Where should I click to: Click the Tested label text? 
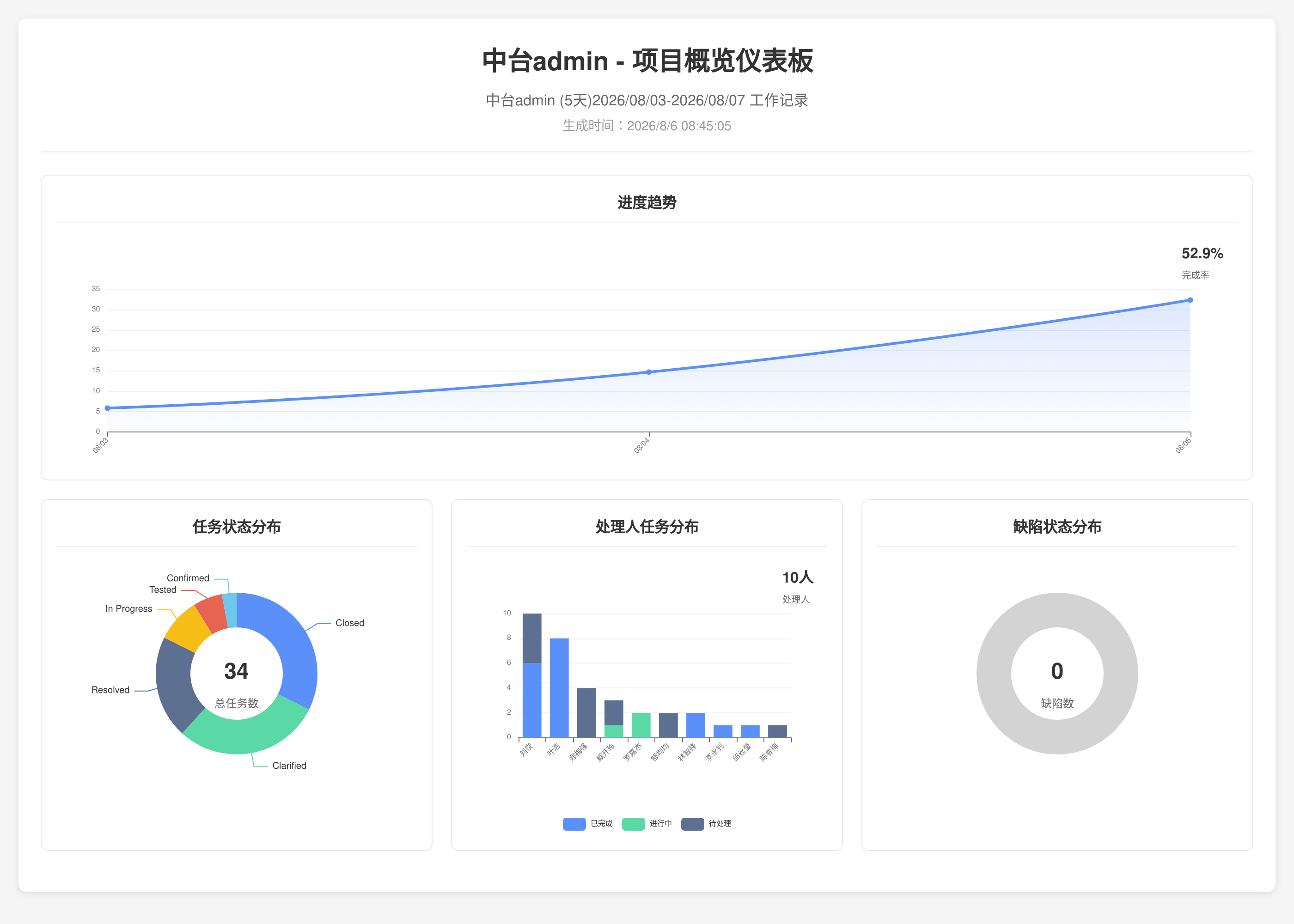point(163,590)
